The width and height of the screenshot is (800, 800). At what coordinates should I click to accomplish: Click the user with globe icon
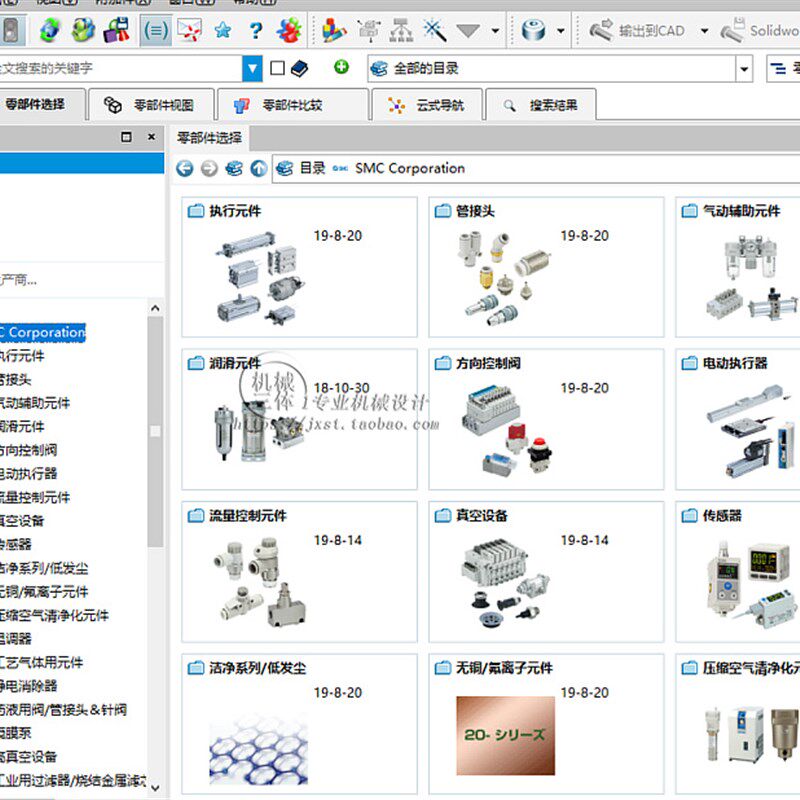coord(83,30)
